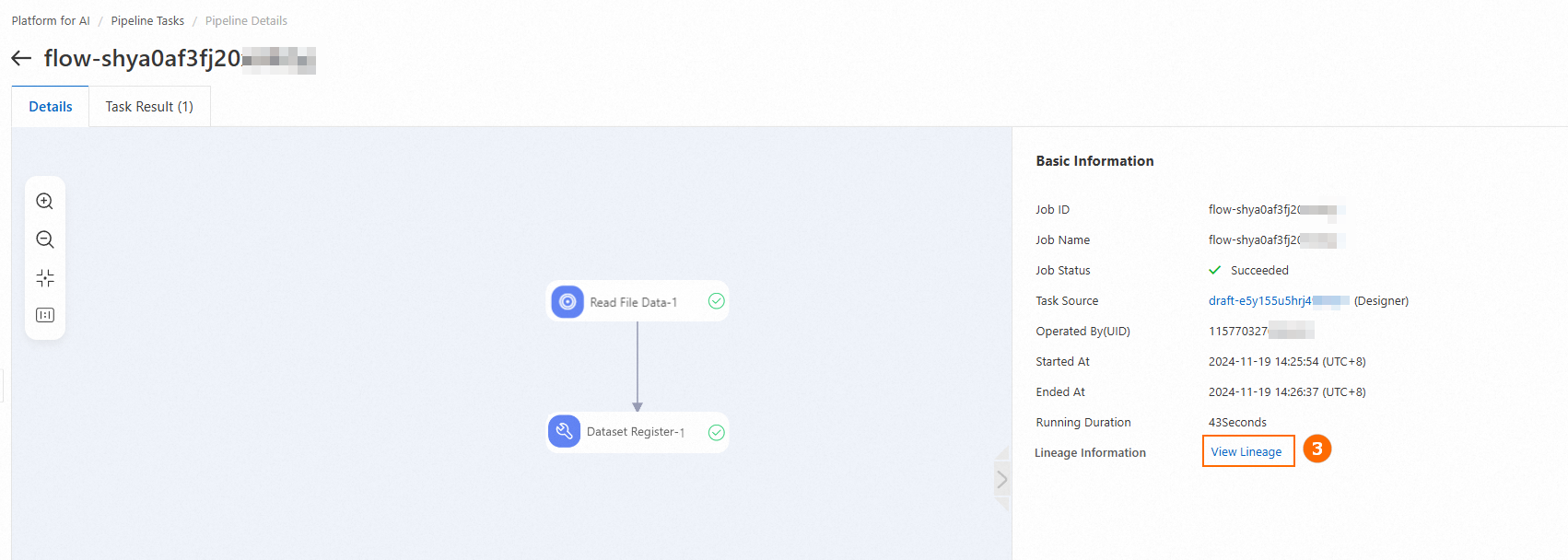The image size is (1568, 560).
Task: Select the Read File Data-1 node label
Action: pyautogui.click(x=634, y=302)
